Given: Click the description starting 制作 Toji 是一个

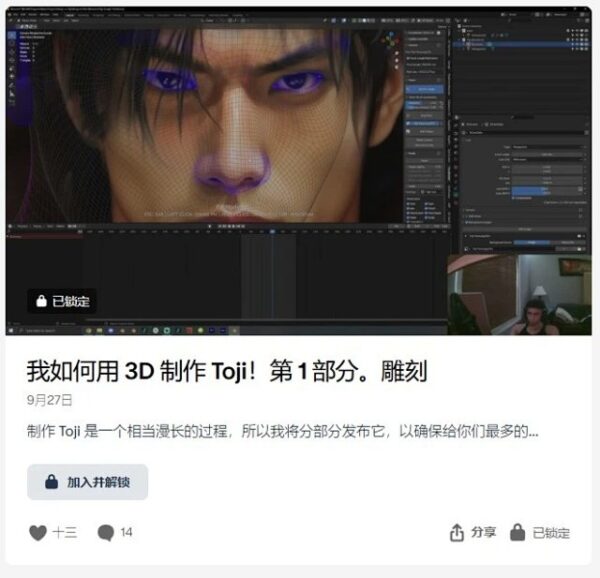Looking at the screenshot, I should [x=282, y=431].
